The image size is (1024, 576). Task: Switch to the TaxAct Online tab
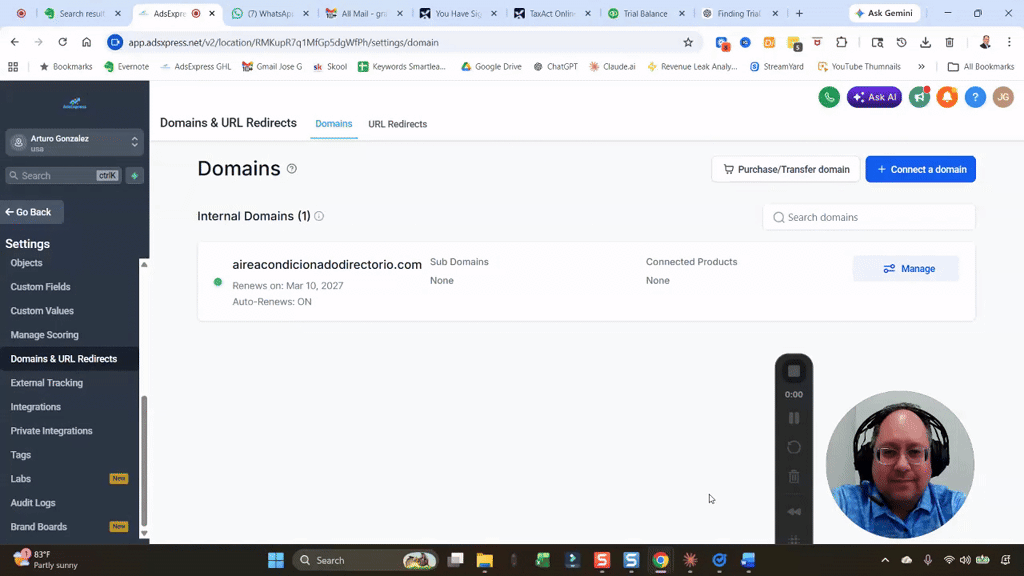coord(552,13)
